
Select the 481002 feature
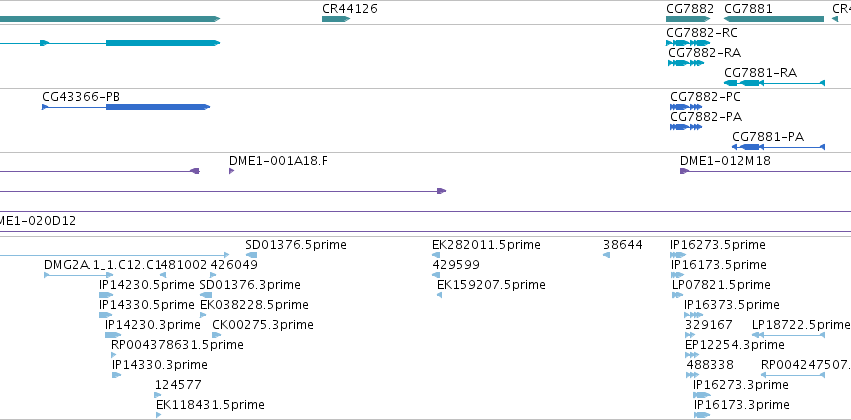(x=163, y=275)
